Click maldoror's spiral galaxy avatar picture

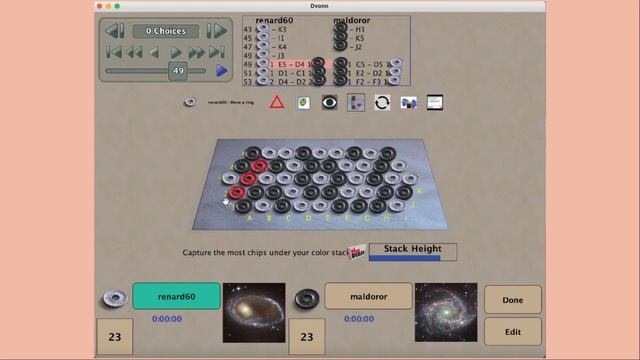[x=446, y=312]
